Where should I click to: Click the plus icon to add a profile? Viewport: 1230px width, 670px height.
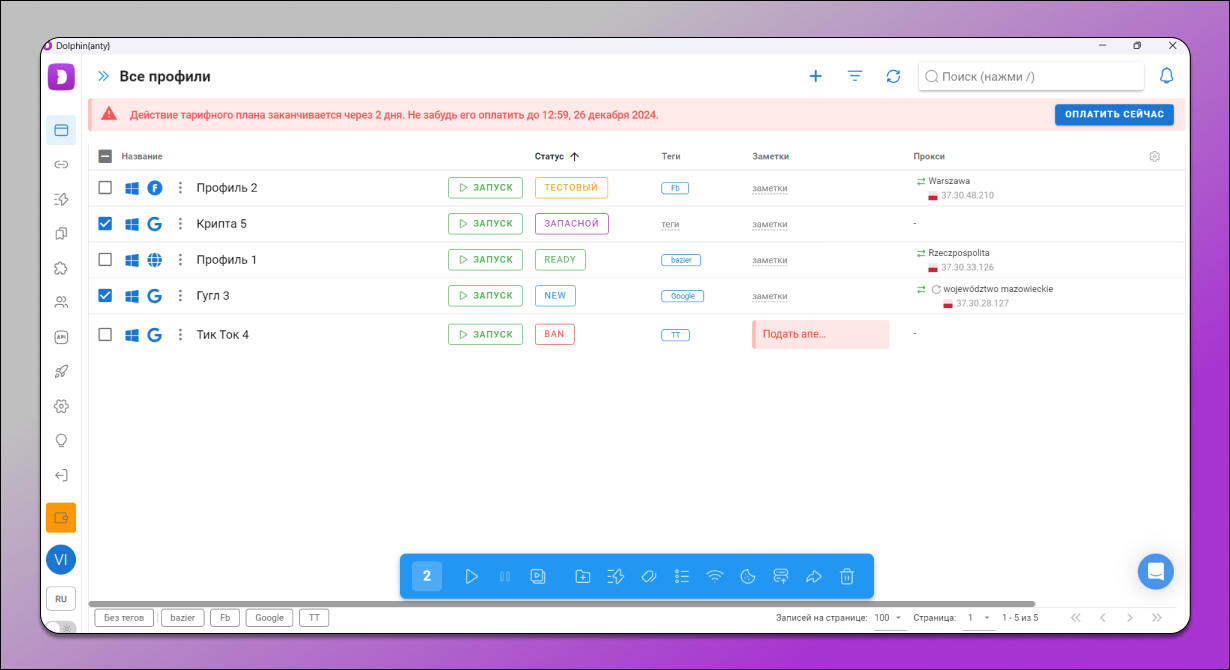tap(815, 76)
